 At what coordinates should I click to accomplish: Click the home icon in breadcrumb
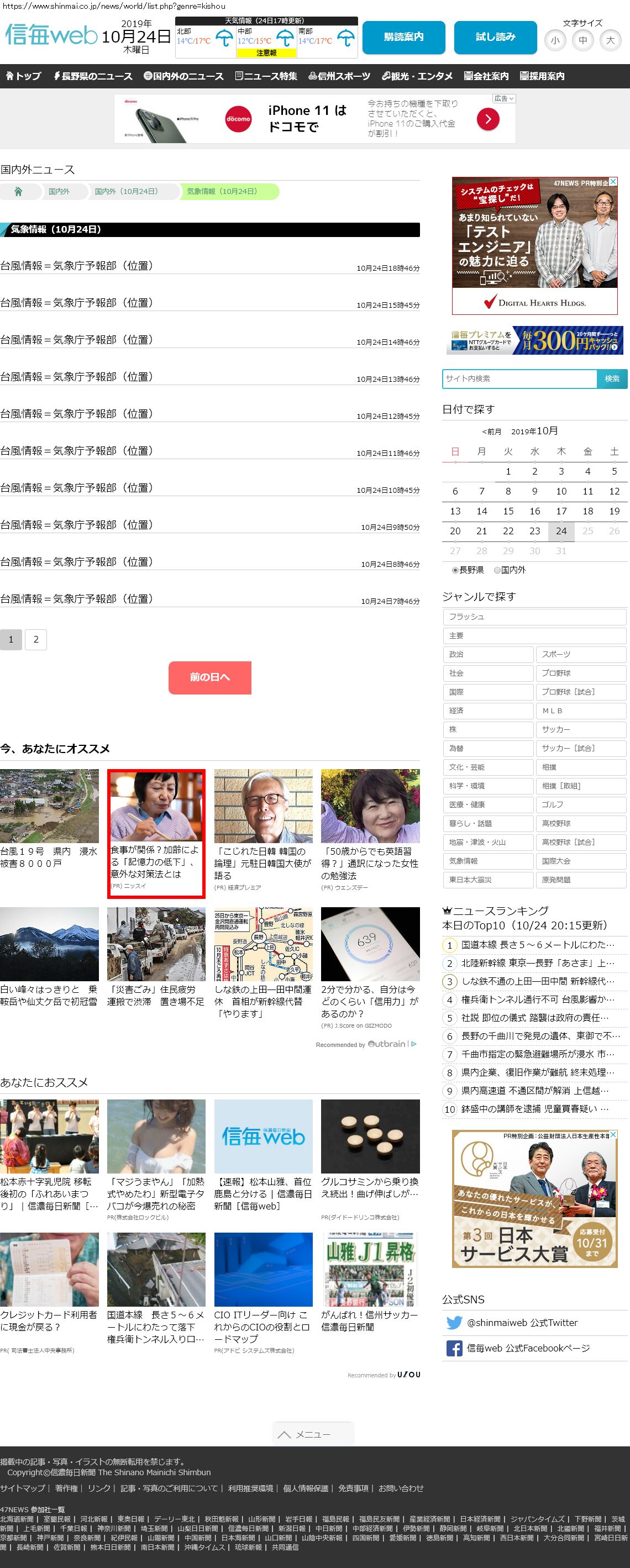point(18,191)
